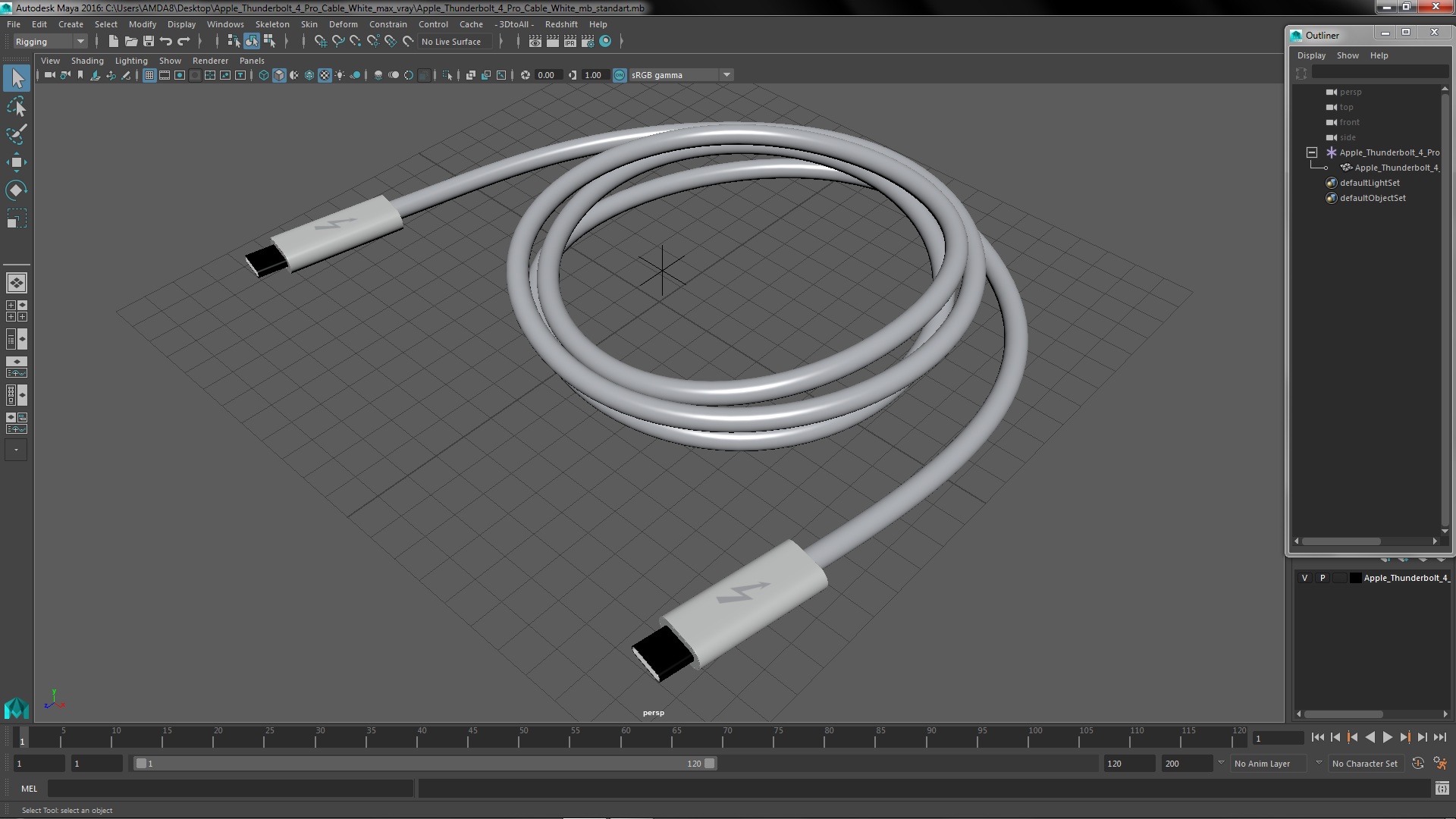This screenshot has width=1456, height=819.
Task: Toggle textured display in viewport
Action: (325, 75)
